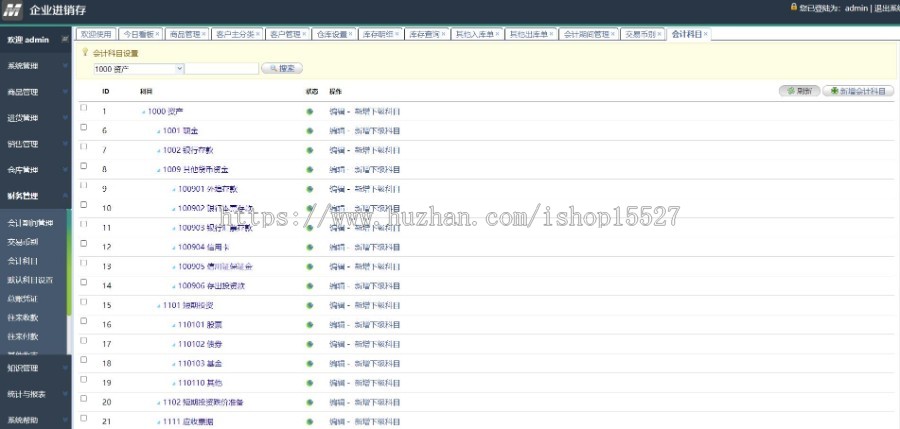Close the 今日看板 tab
The height and width of the screenshot is (429, 900).
pyautogui.click(x=158, y=34)
